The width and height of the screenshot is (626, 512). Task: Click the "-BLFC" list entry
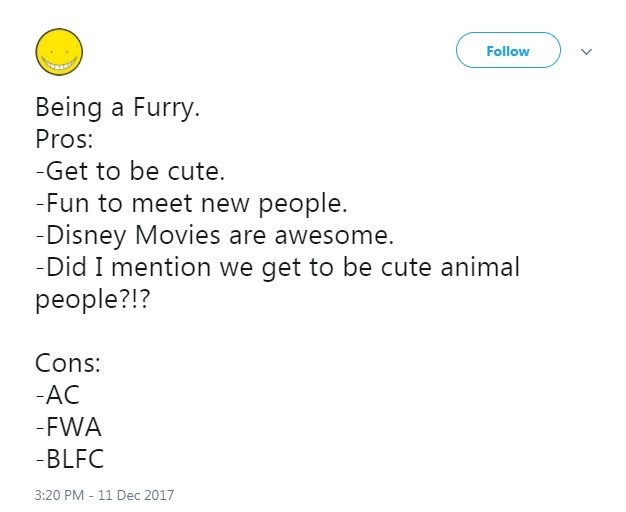[x=70, y=460]
